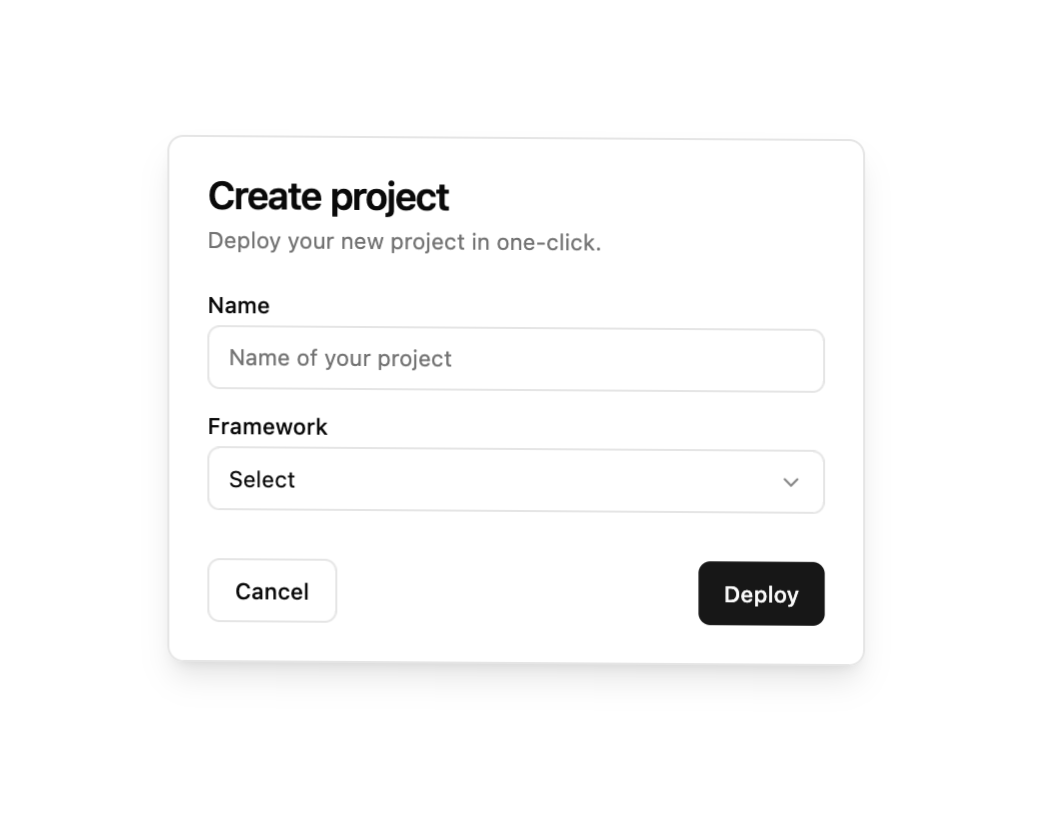
Task: Click the Deploy button
Action: [761, 594]
